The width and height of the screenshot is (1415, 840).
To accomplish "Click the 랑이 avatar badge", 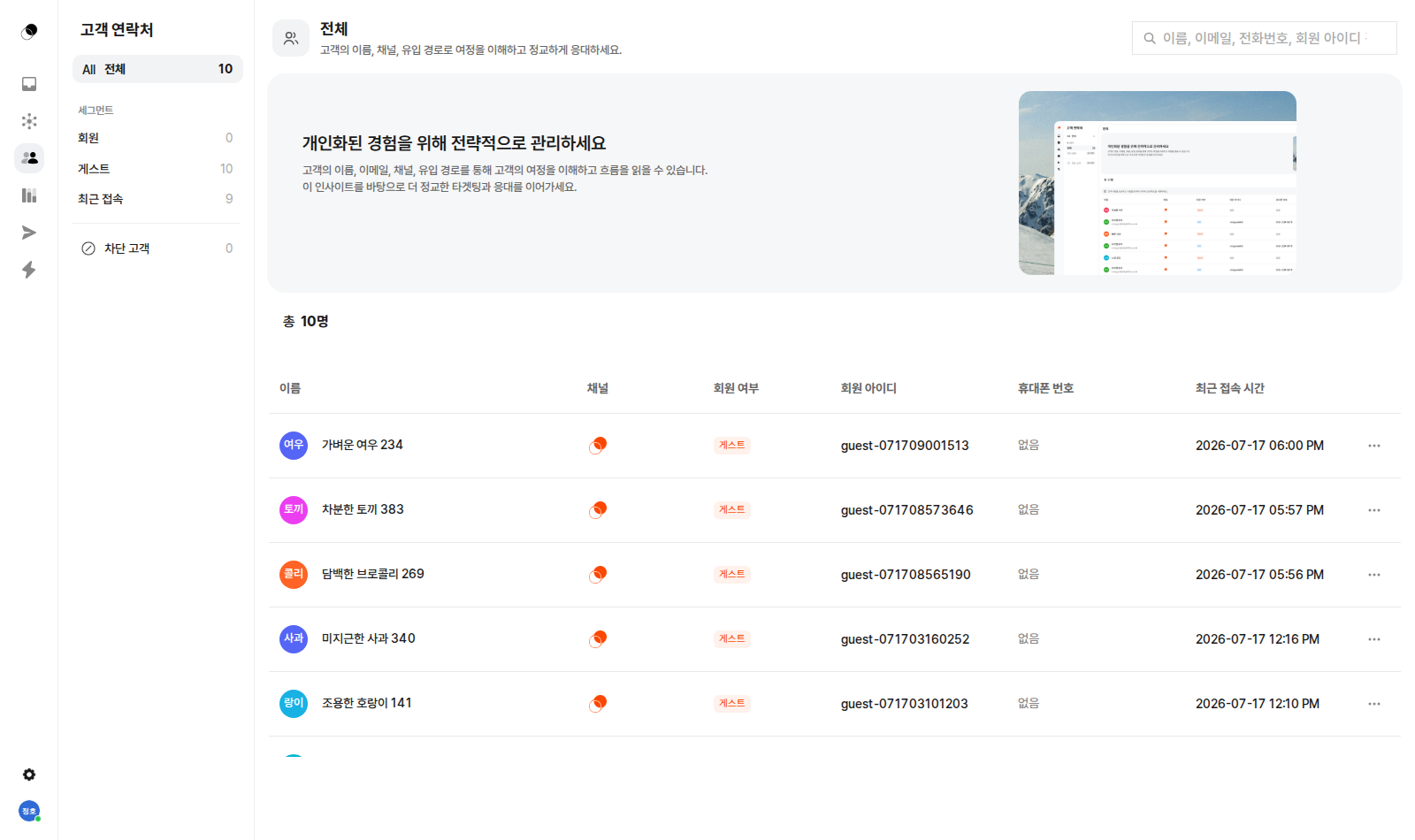I will [x=294, y=703].
